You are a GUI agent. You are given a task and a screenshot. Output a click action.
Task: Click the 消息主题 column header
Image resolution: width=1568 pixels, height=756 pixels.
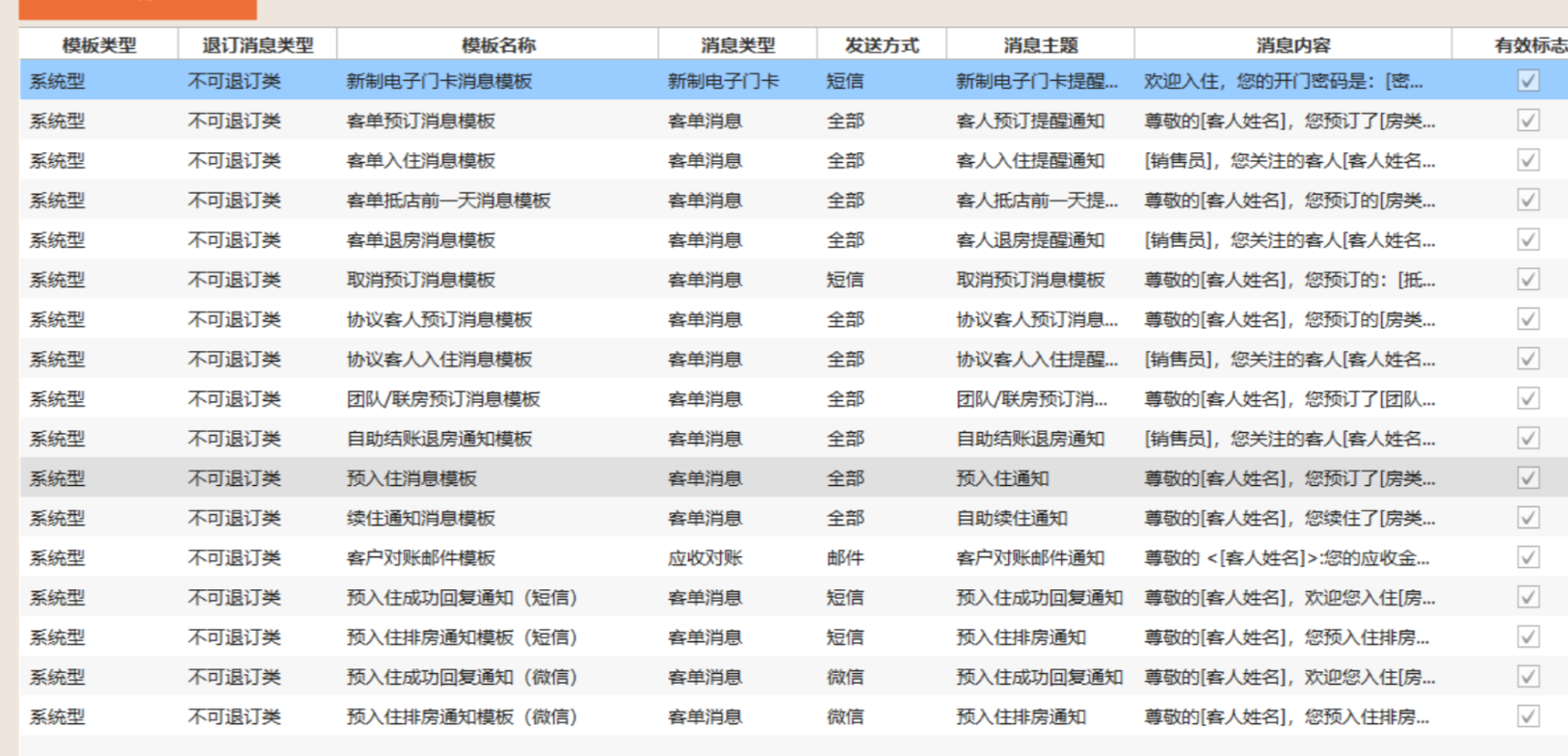pyautogui.click(x=1040, y=45)
